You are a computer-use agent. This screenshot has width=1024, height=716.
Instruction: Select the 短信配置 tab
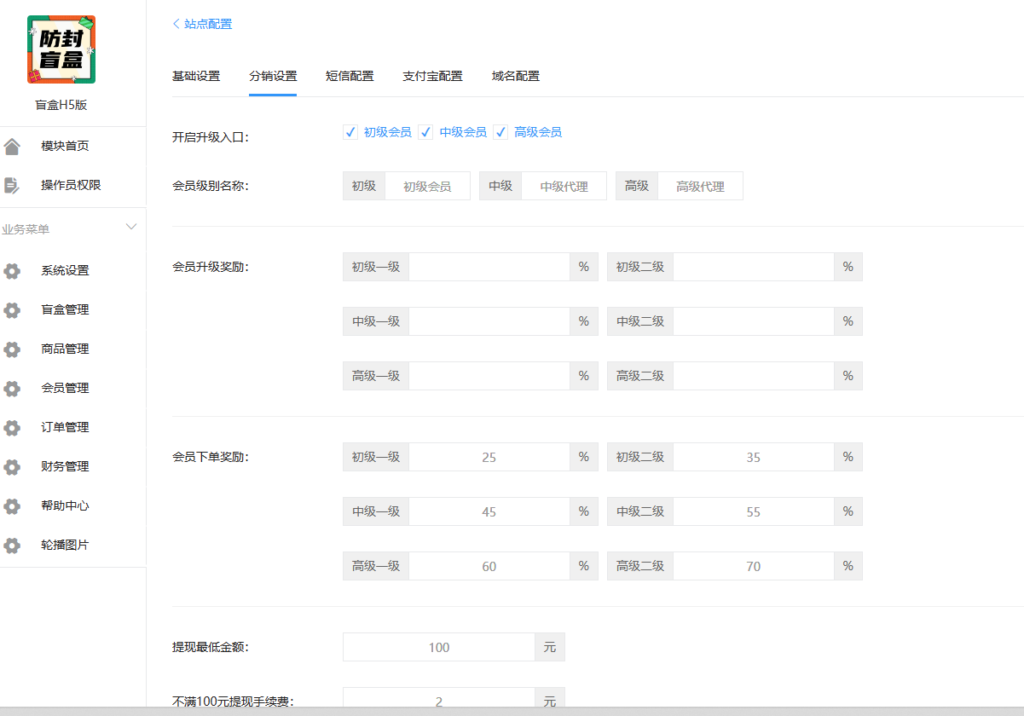[349, 76]
